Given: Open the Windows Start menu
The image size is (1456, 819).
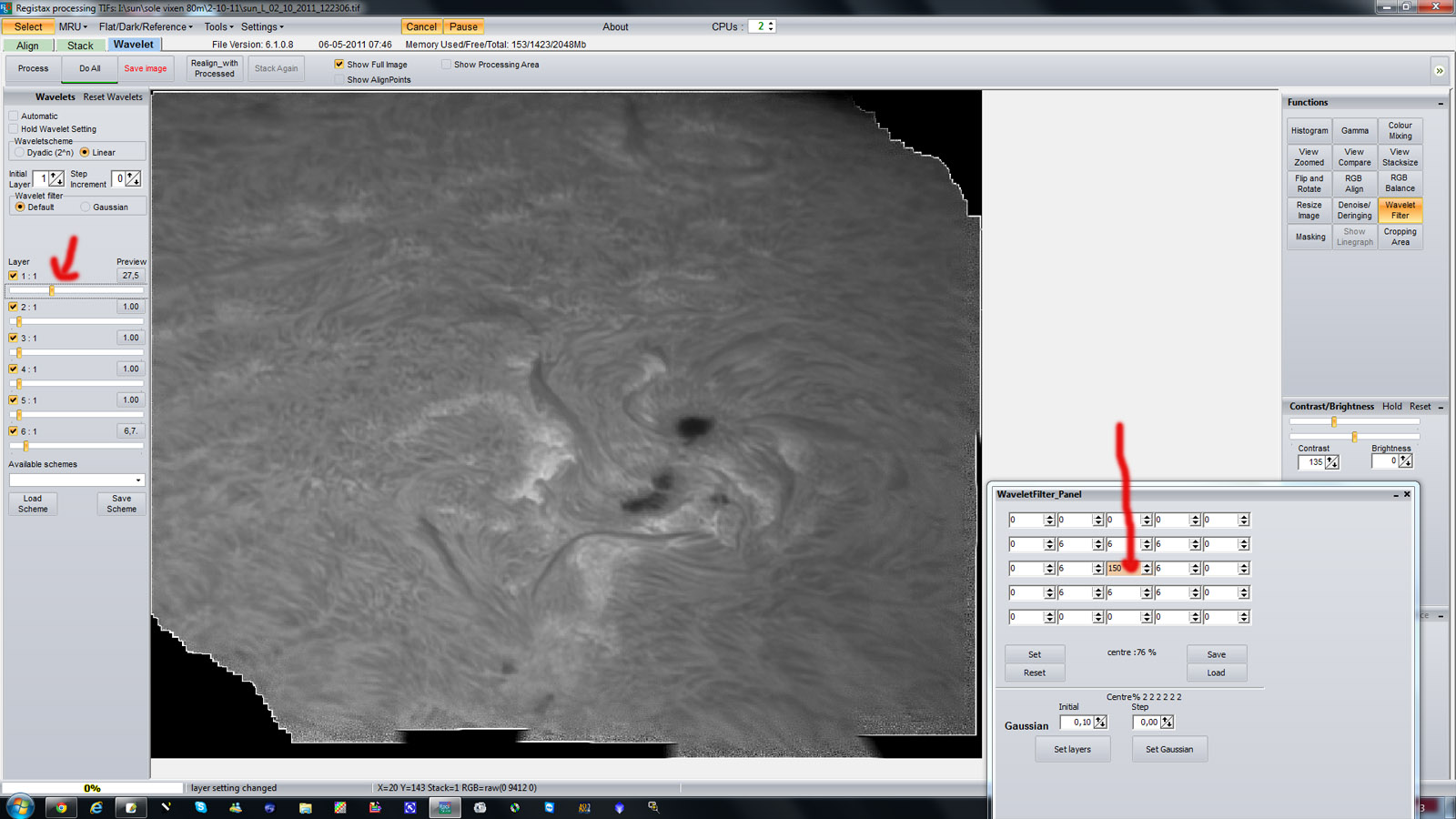Looking at the screenshot, I should point(20,806).
